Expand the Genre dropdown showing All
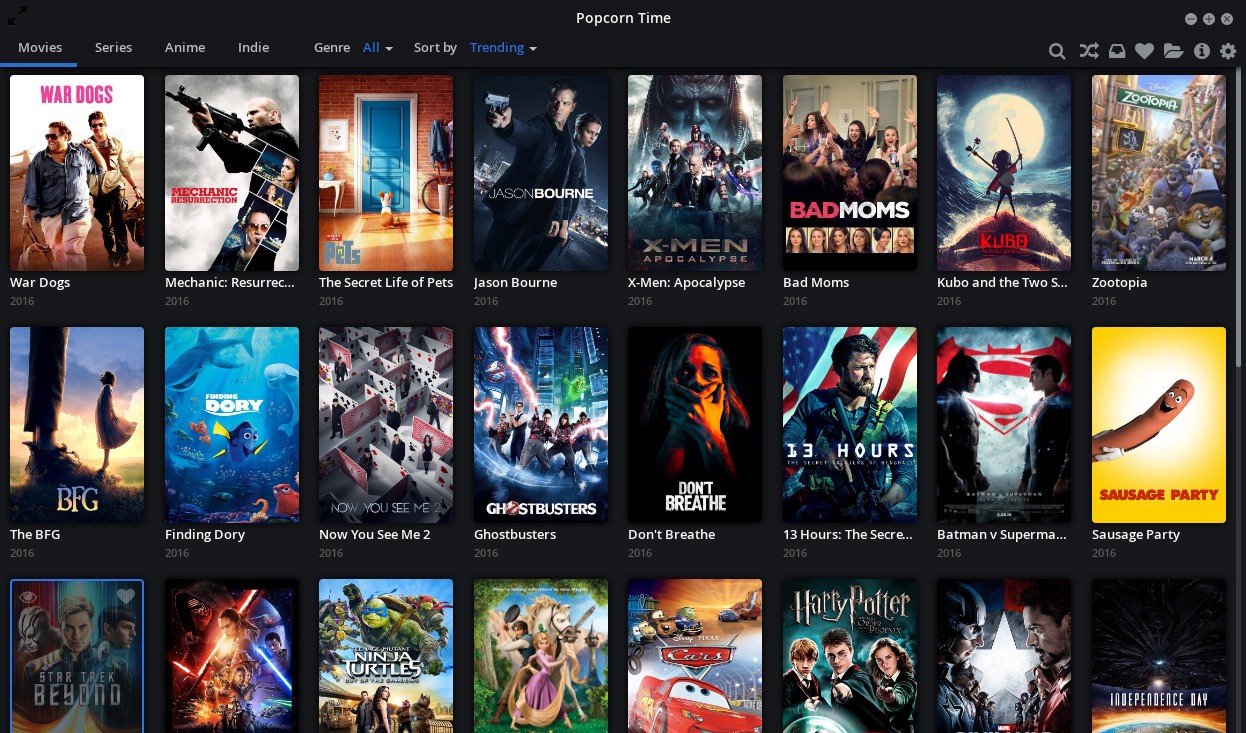 tap(378, 47)
